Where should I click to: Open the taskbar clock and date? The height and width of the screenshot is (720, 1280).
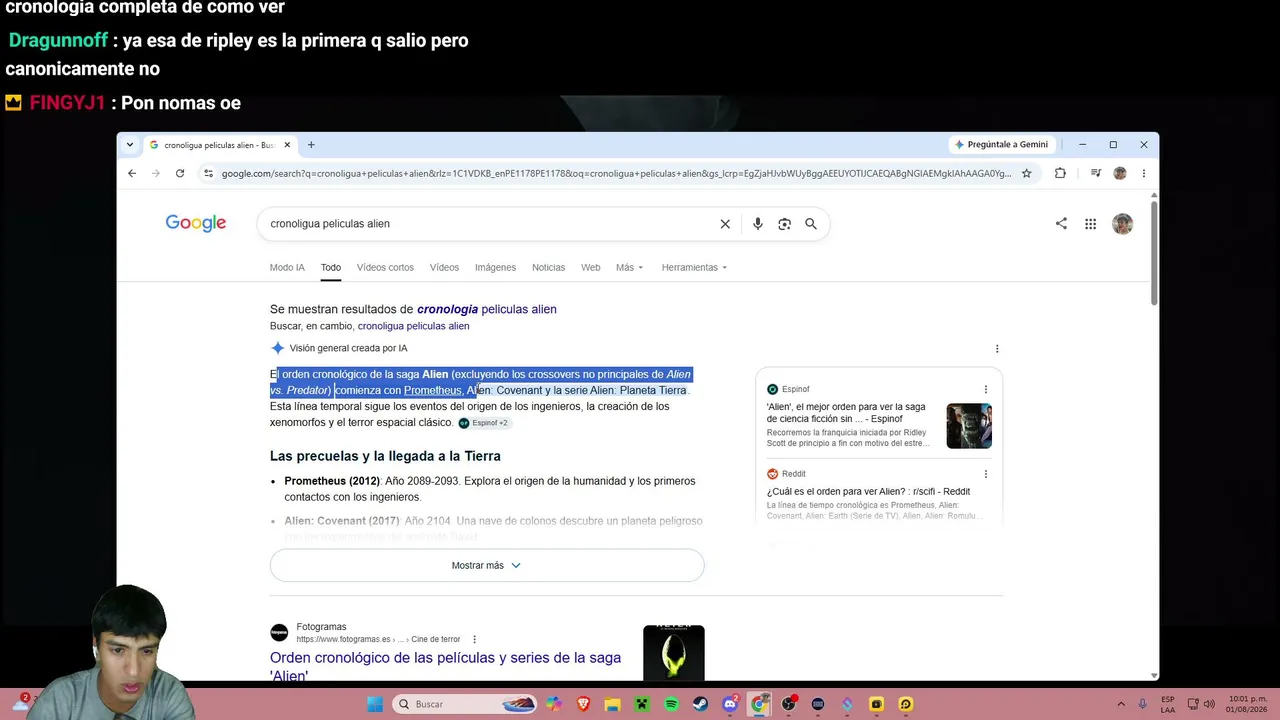pos(1246,704)
